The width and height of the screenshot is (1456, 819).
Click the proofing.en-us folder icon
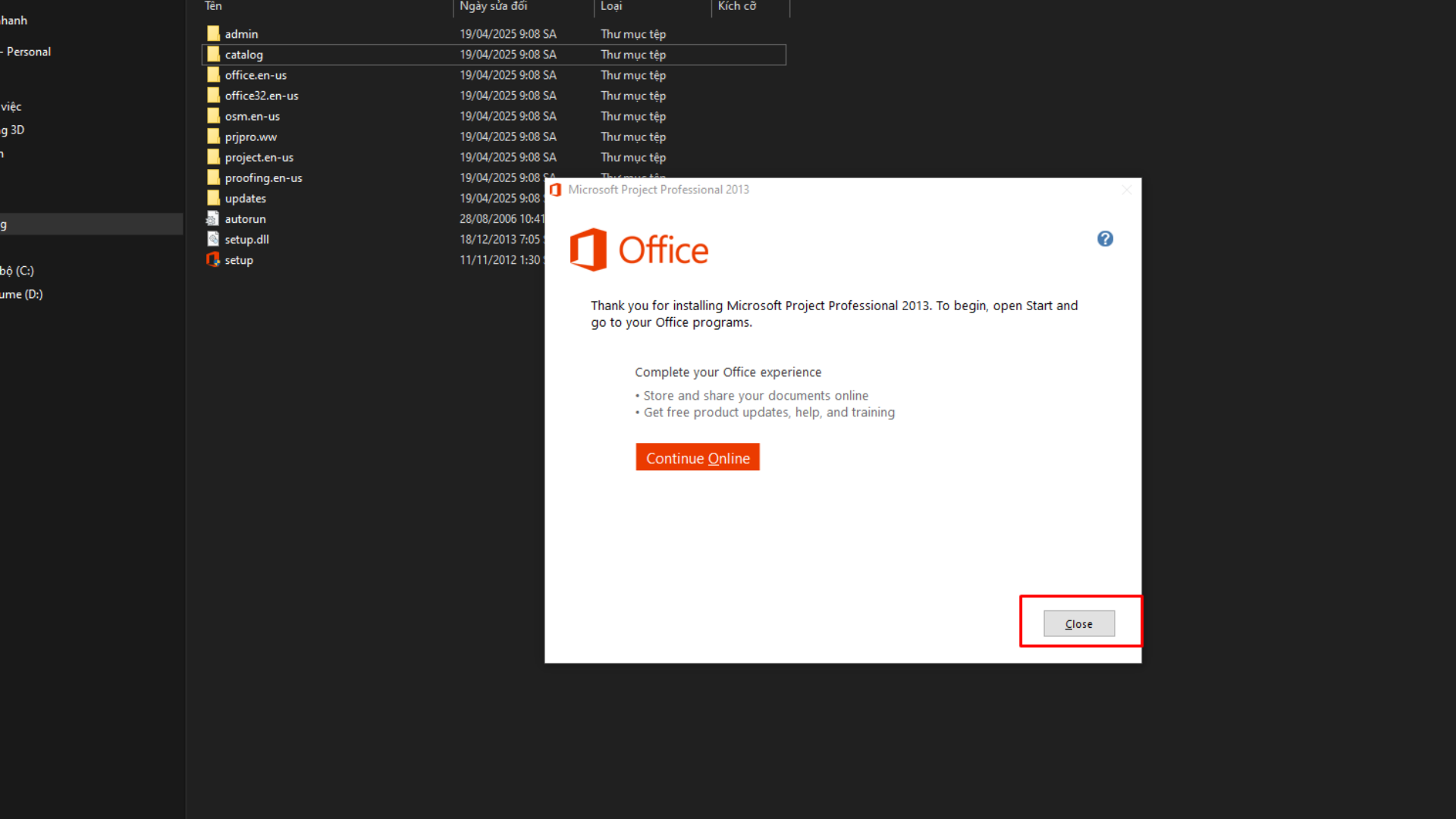point(213,177)
